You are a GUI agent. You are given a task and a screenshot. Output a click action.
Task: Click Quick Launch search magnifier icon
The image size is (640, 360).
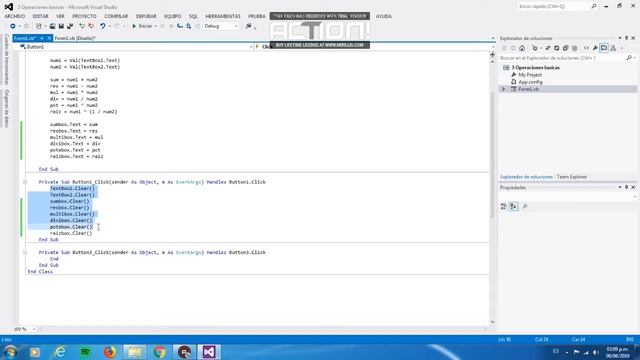(594, 7)
